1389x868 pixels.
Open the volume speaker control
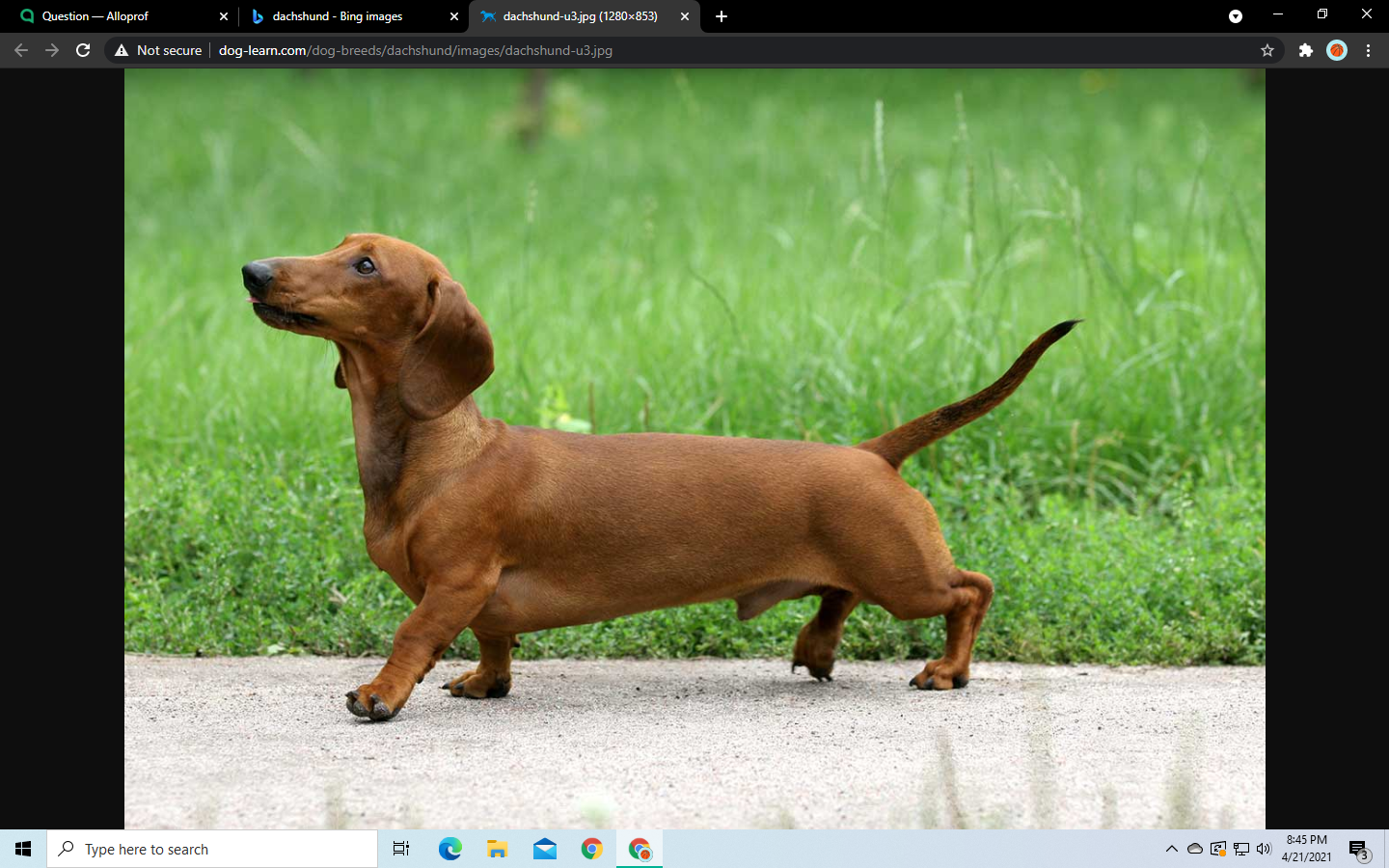[x=1265, y=849]
